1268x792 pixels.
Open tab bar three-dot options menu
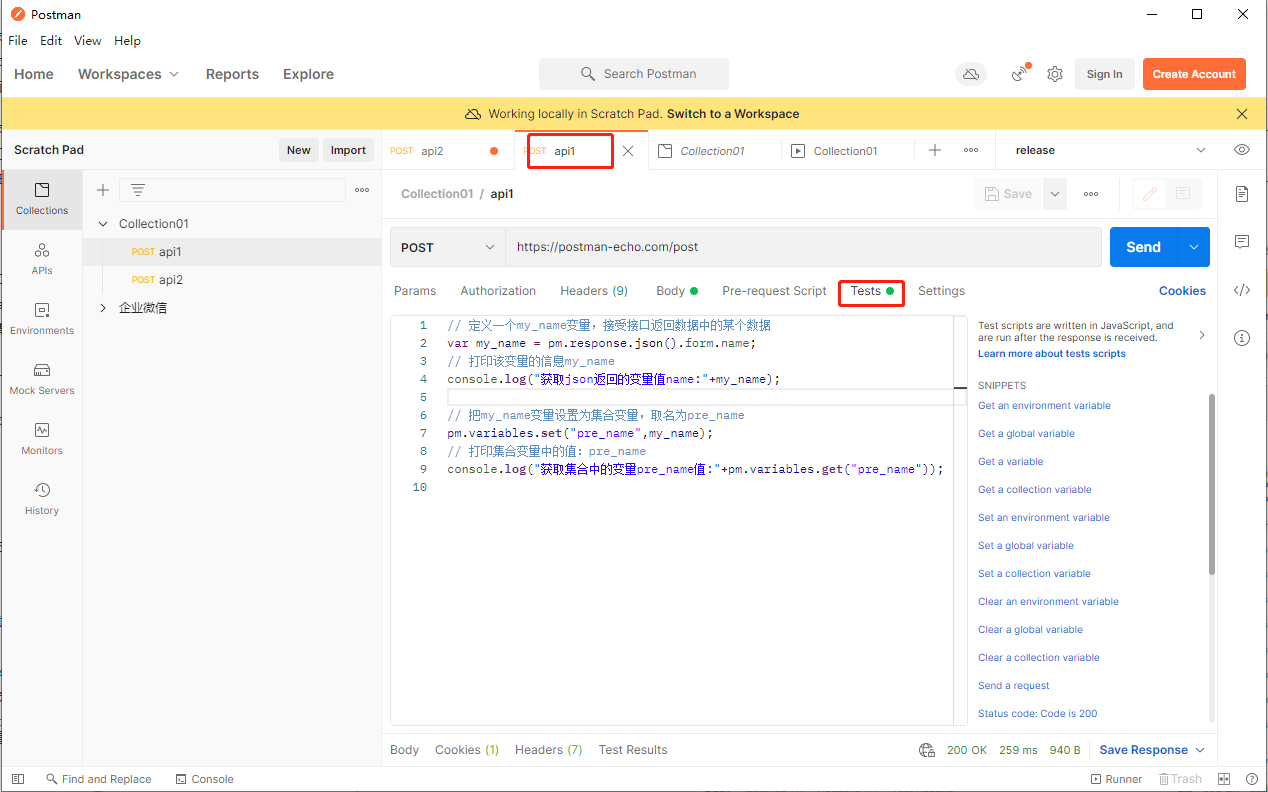click(971, 150)
